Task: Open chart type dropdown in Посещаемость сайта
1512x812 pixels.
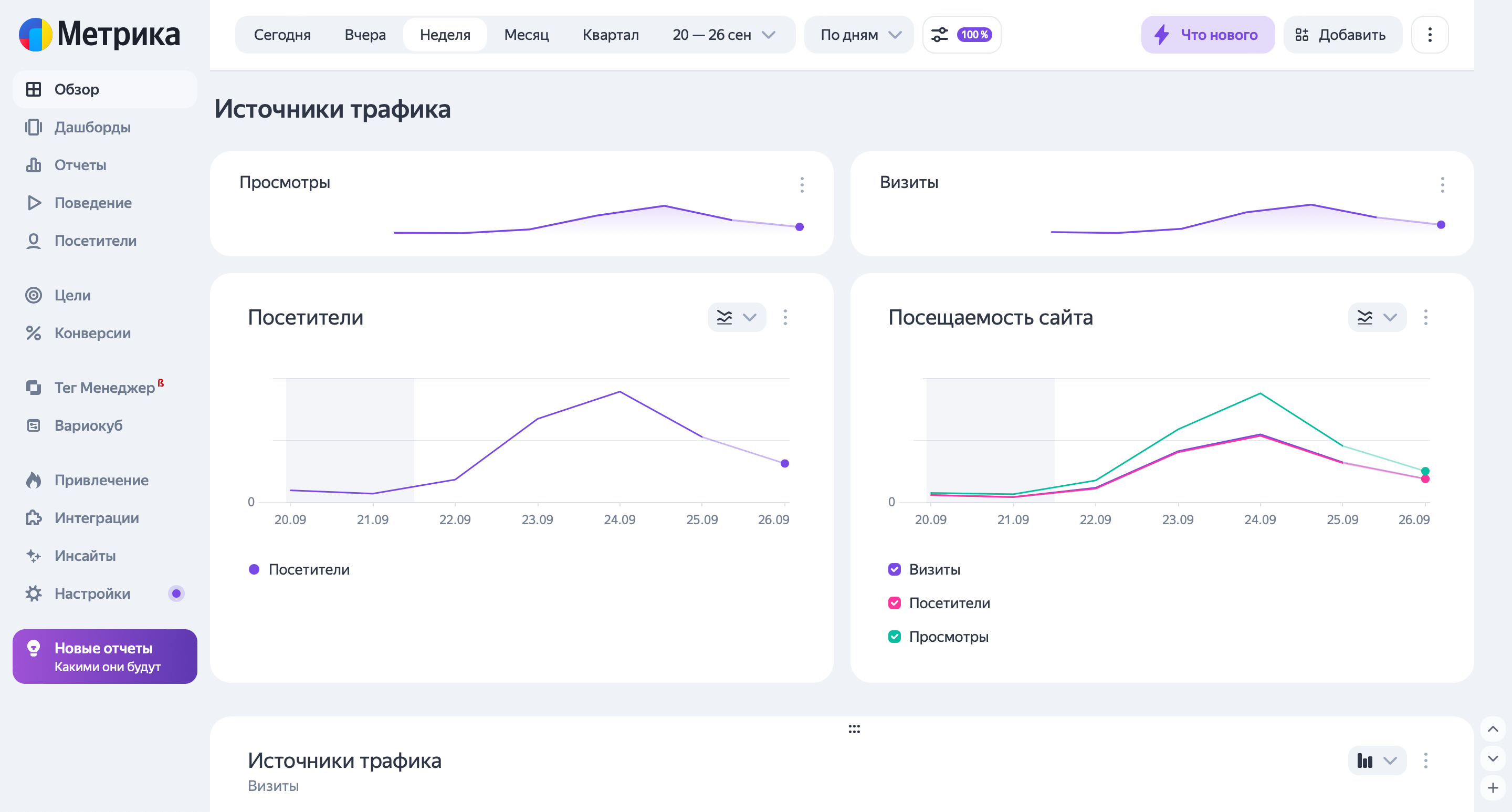Action: pos(1377,317)
